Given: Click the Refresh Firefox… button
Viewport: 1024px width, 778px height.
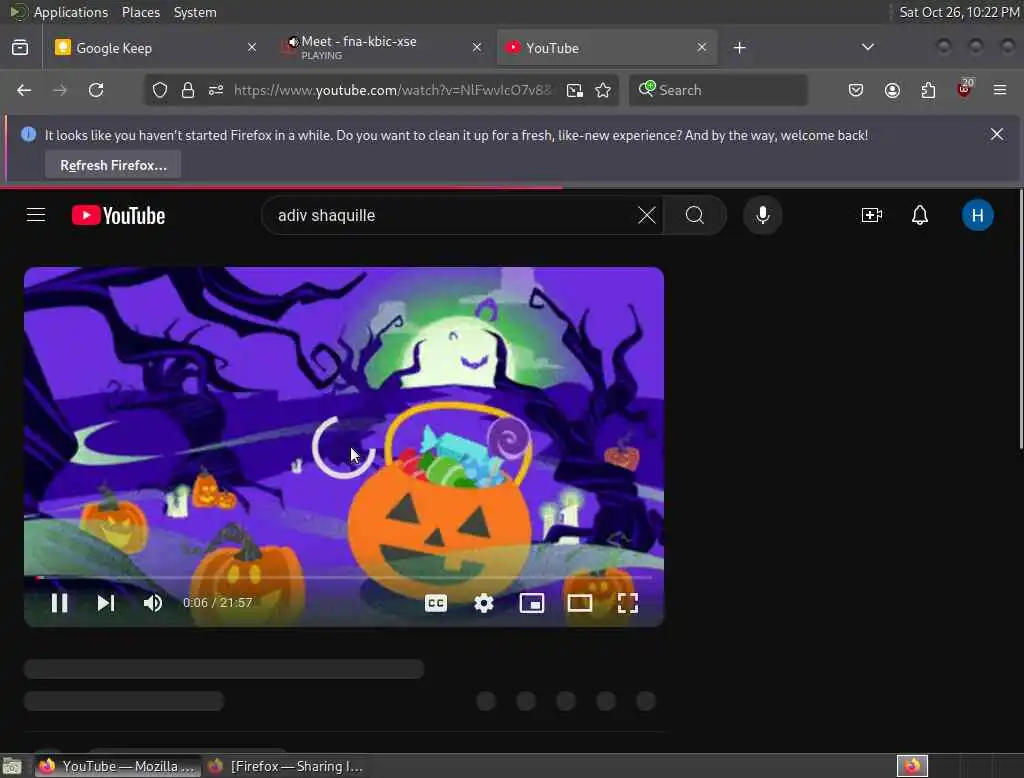Looking at the screenshot, I should point(113,165).
